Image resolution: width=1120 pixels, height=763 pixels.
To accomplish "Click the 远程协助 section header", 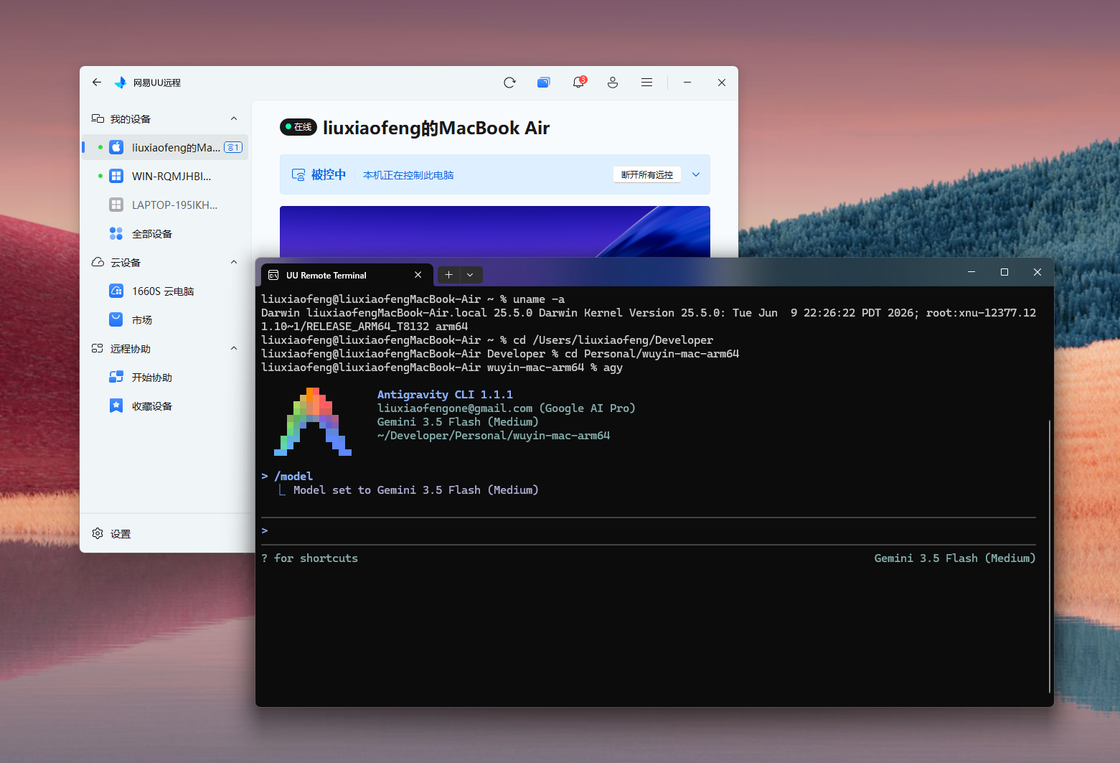I will [x=130, y=349].
